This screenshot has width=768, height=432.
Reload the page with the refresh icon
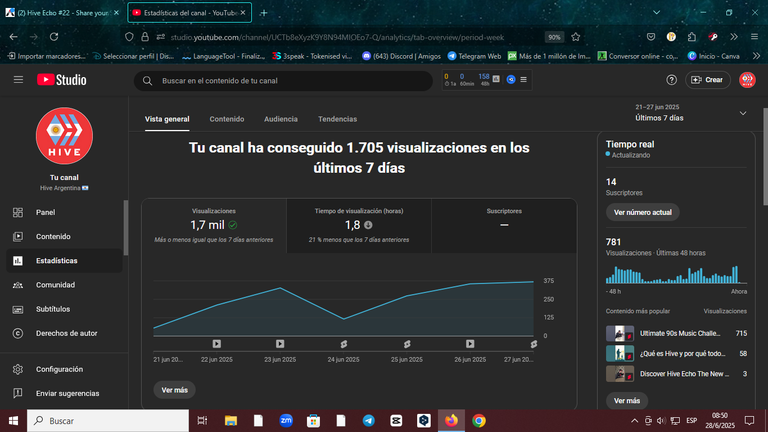[54, 37]
